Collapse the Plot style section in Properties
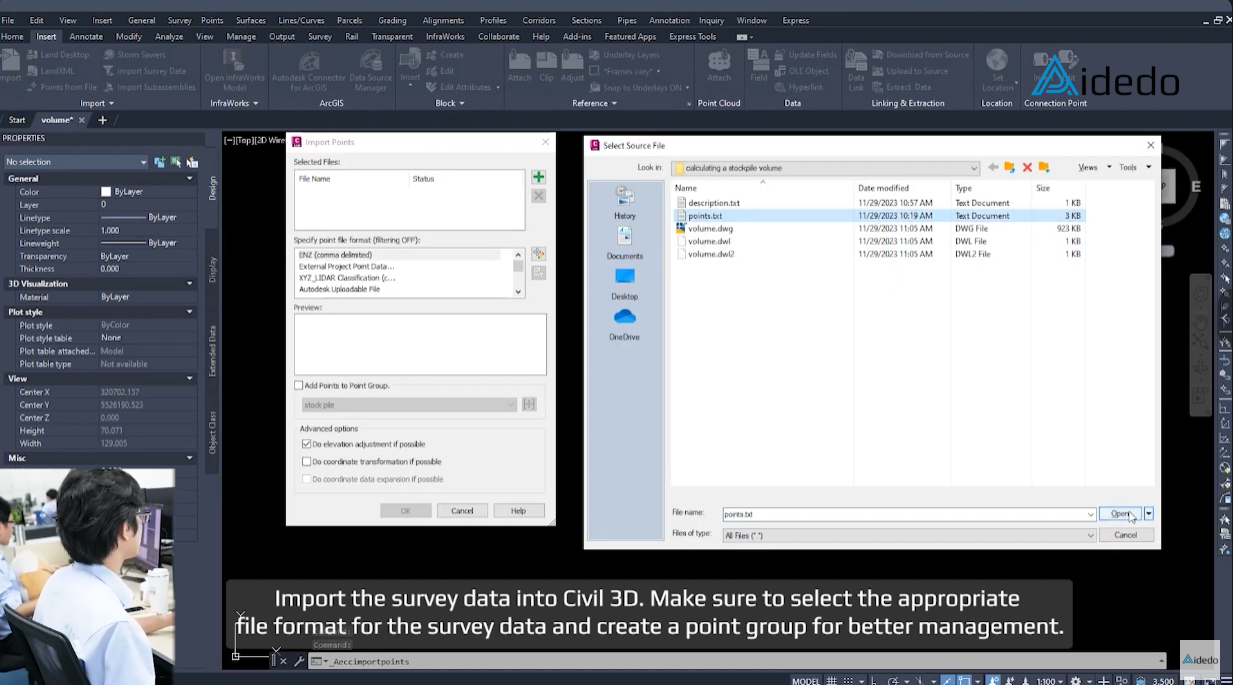The image size is (1233, 685). coord(189,312)
